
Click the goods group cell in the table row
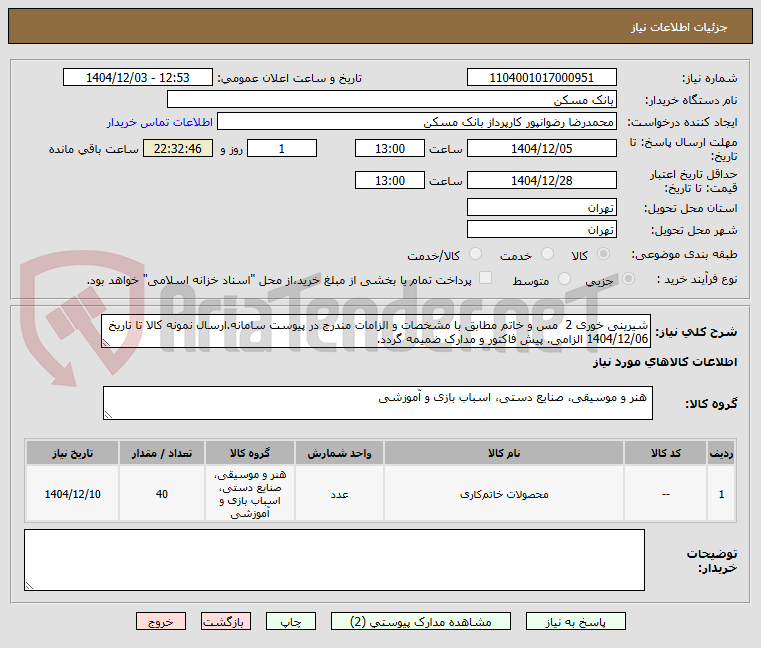pos(250,494)
